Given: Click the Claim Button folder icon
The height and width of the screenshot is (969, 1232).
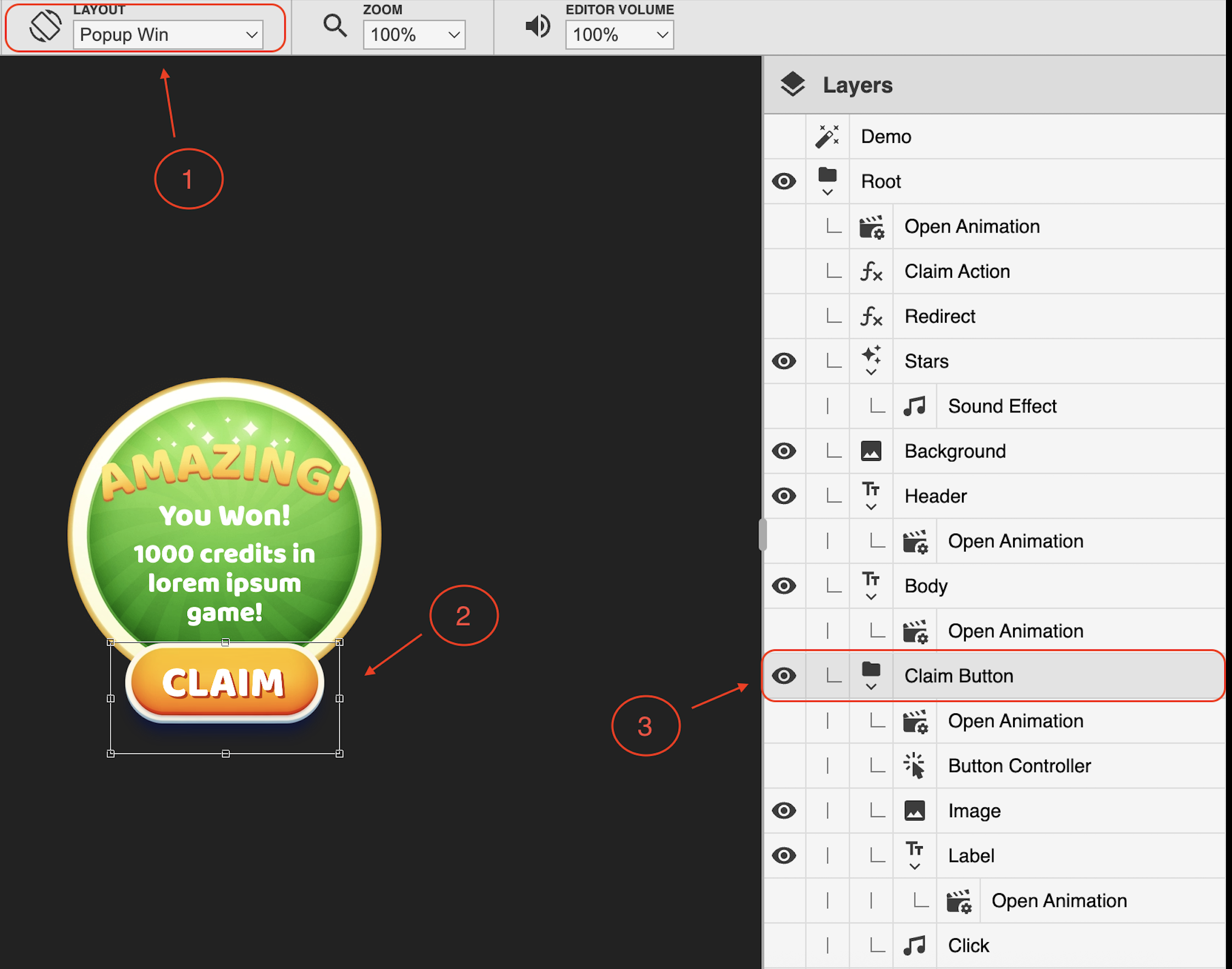Looking at the screenshot, I should click(871, 669).
